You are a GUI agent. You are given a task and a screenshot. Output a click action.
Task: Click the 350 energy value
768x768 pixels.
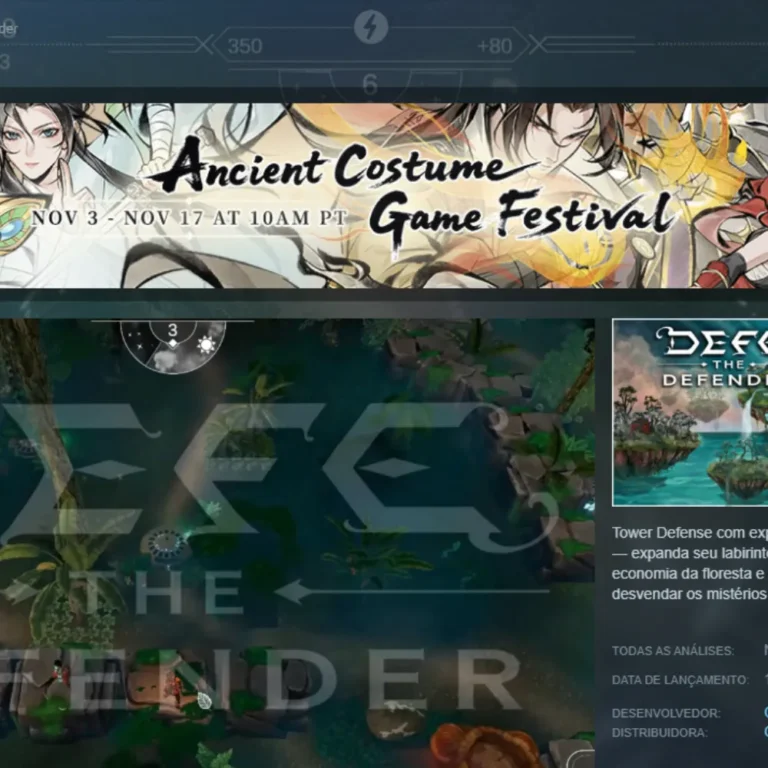pos(245,46)
